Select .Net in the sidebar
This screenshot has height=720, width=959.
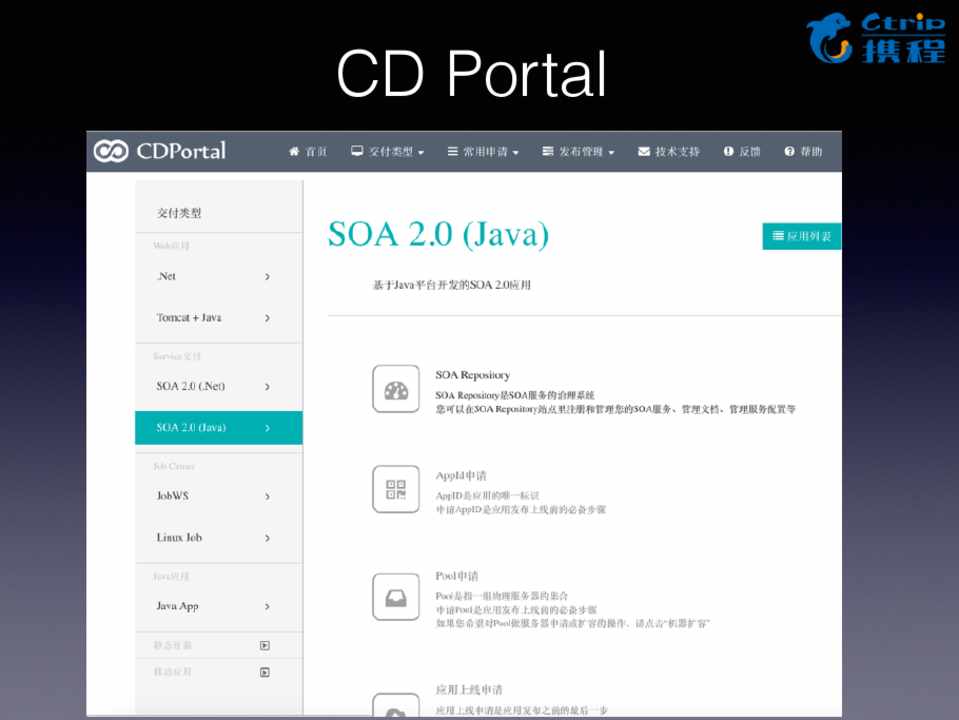click(213, 276)
